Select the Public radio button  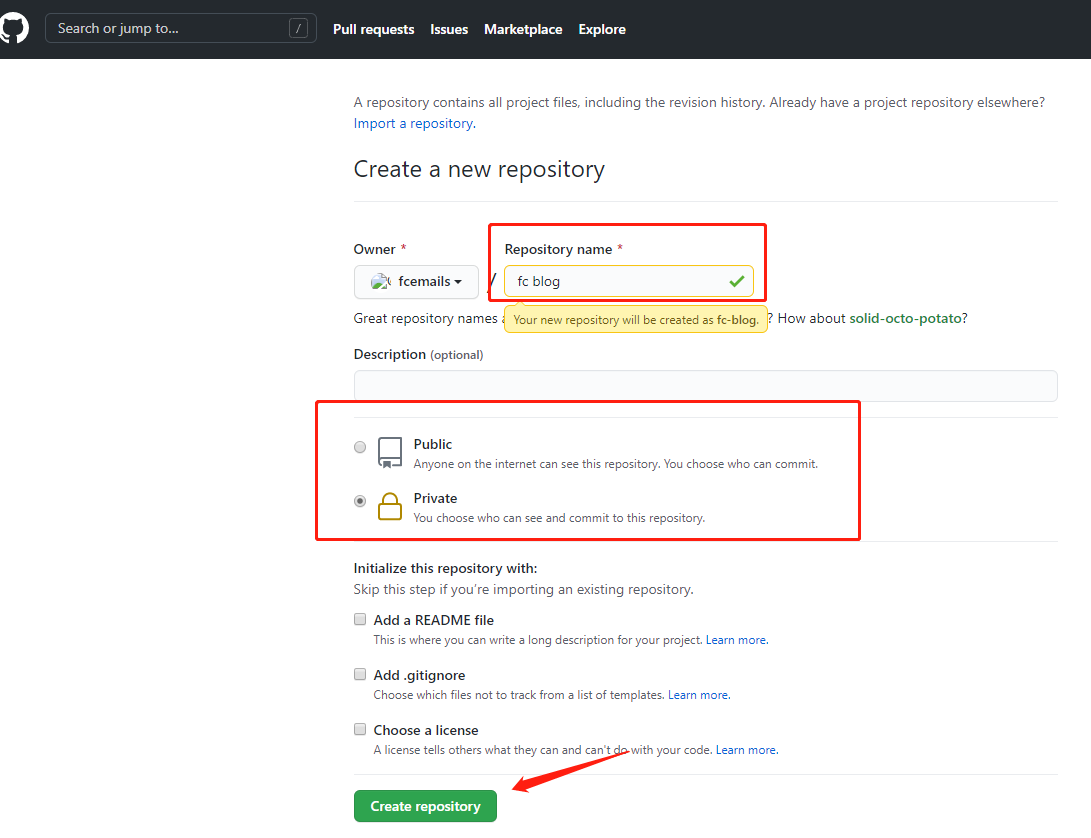[x=360, y=447]
